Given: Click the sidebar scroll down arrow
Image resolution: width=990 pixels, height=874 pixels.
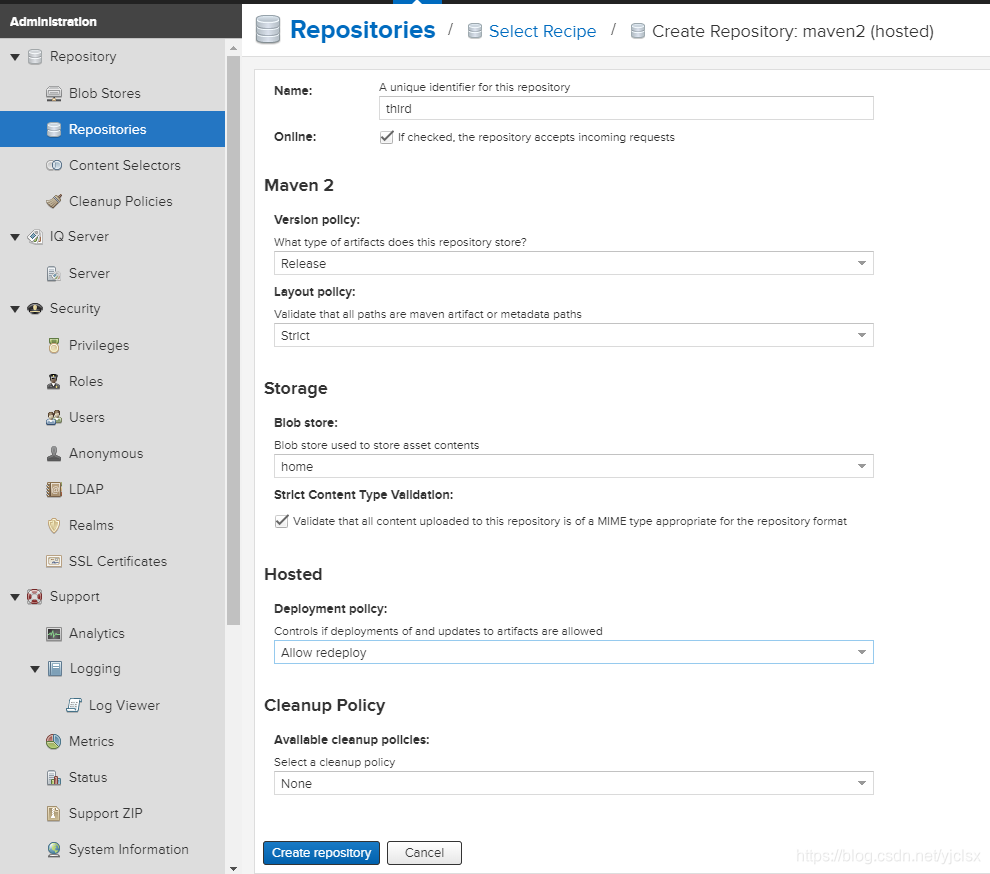Looking at the screenshot, I should coord(233,868).
